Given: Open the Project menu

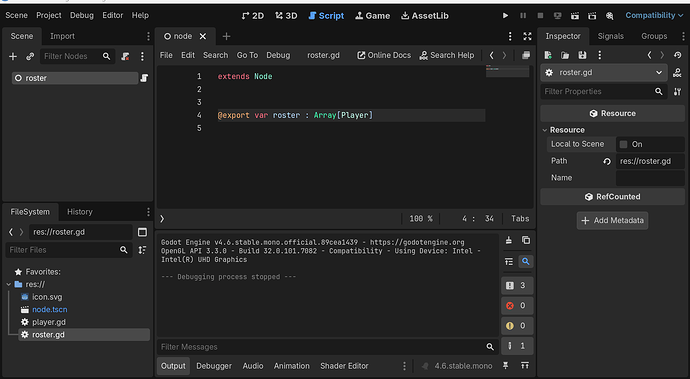Looking at the screenshot, I should click(x=48, y=15).
